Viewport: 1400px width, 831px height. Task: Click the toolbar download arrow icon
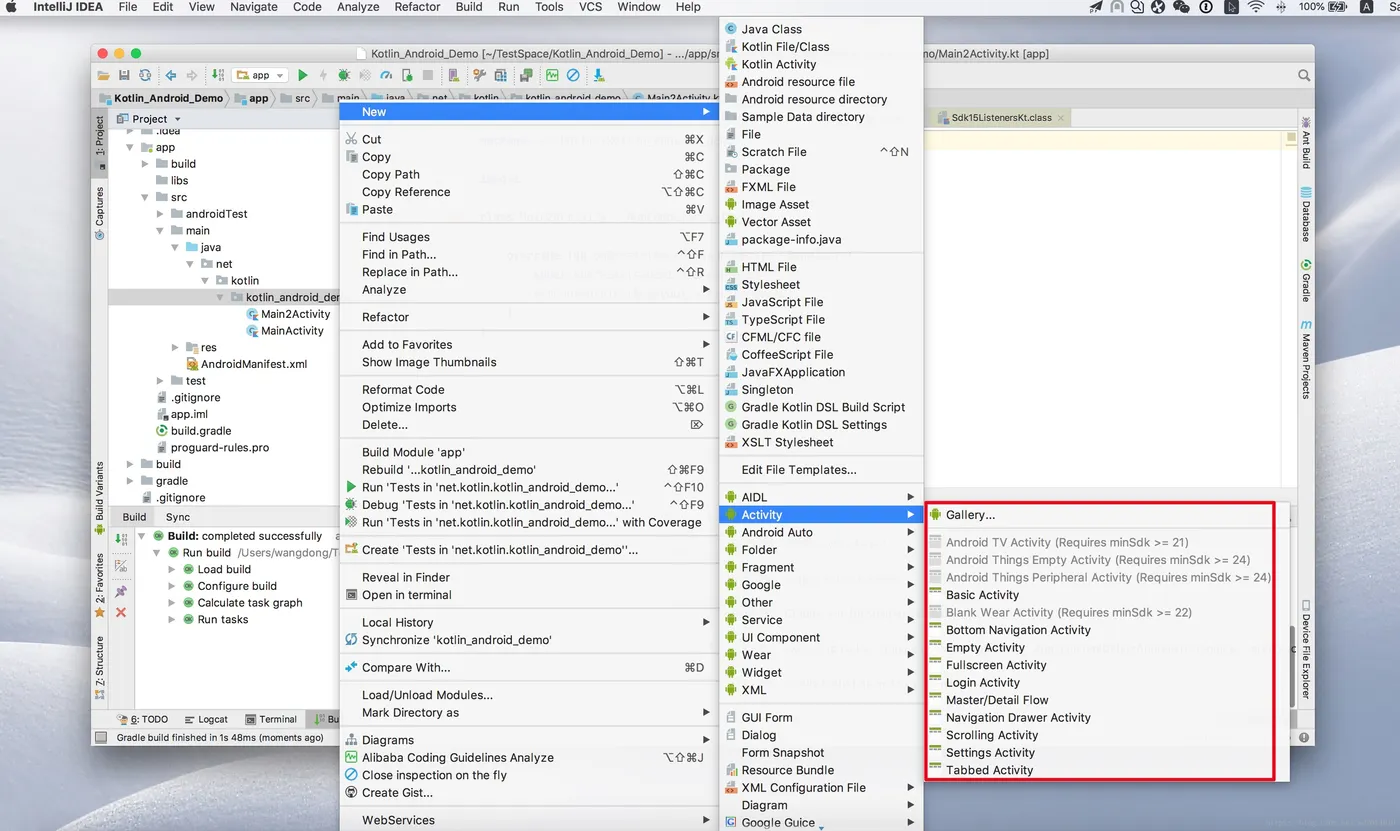(x=599, y=75)
